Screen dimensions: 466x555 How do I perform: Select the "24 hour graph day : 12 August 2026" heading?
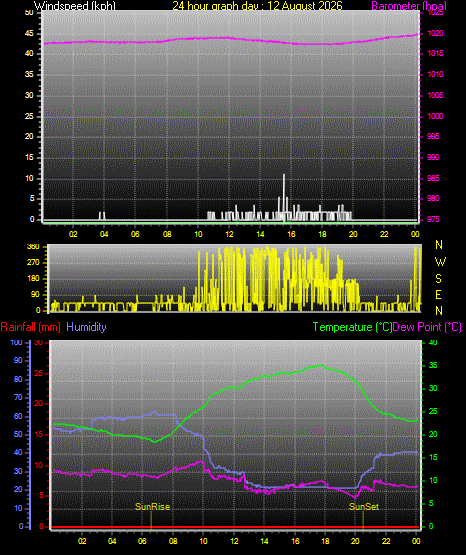coord(257,6)
